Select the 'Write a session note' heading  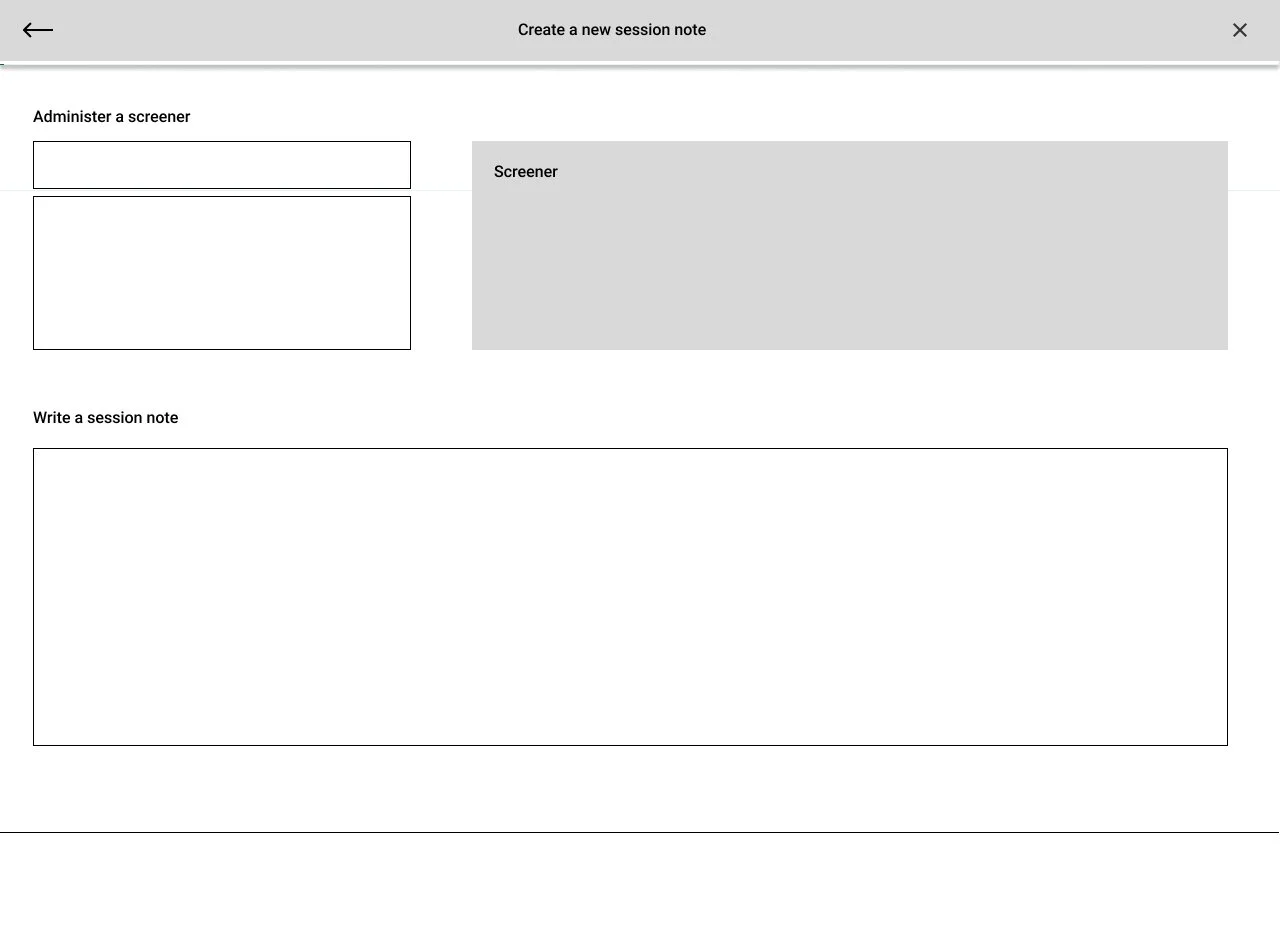coord(106,418)
